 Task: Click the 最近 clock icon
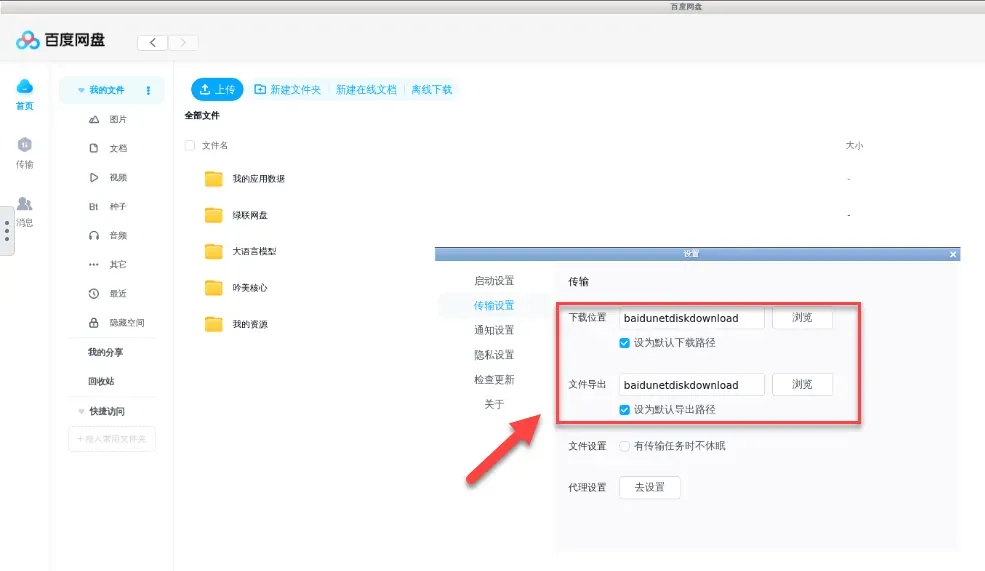[x=94, y=293]
